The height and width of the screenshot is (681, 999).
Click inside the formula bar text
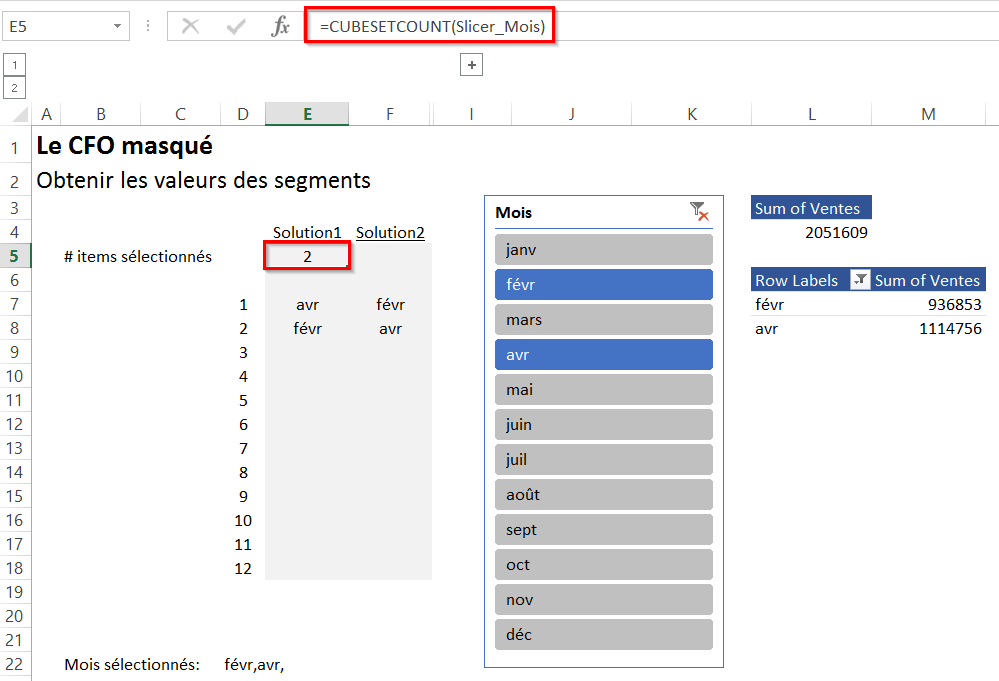click(432, 26)
